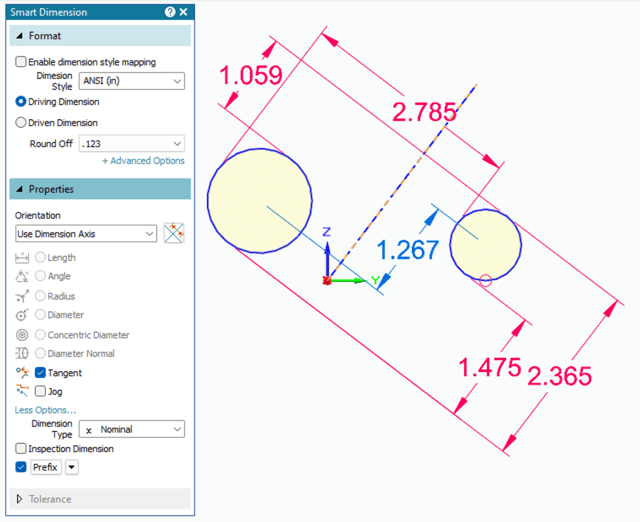Click the Diameter dimension icon
This screenshot has width=640, height=522.
click(22, 315)
